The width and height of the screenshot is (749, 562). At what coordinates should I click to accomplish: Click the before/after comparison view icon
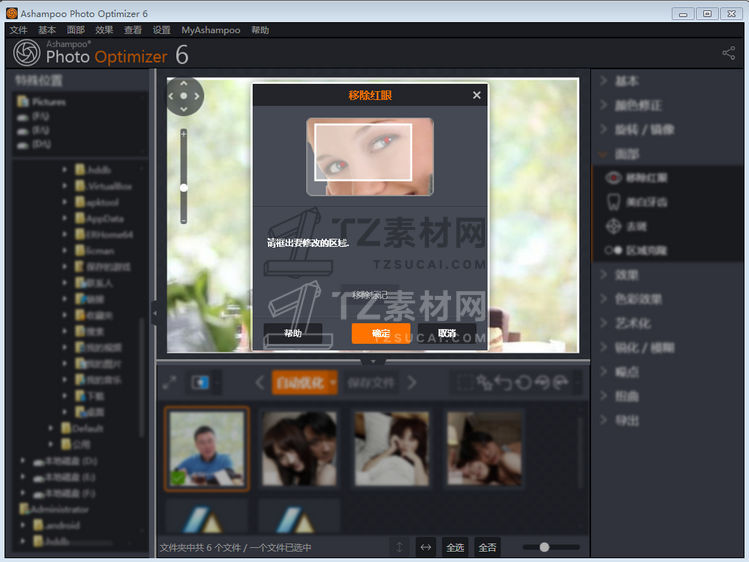pyautogui.click(x=200, y=382)
